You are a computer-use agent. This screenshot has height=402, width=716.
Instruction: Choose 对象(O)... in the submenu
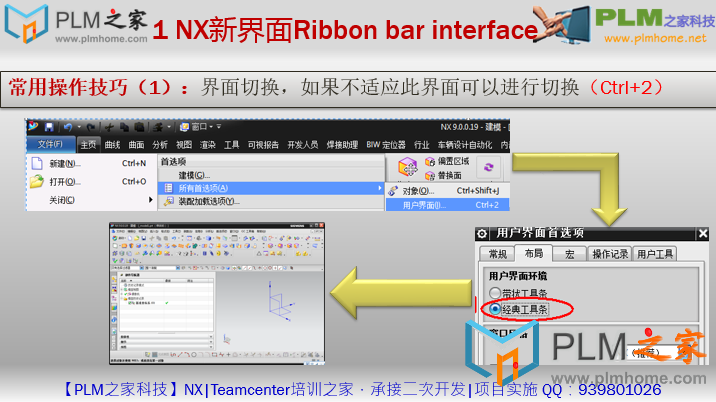[x=448, y=191]
